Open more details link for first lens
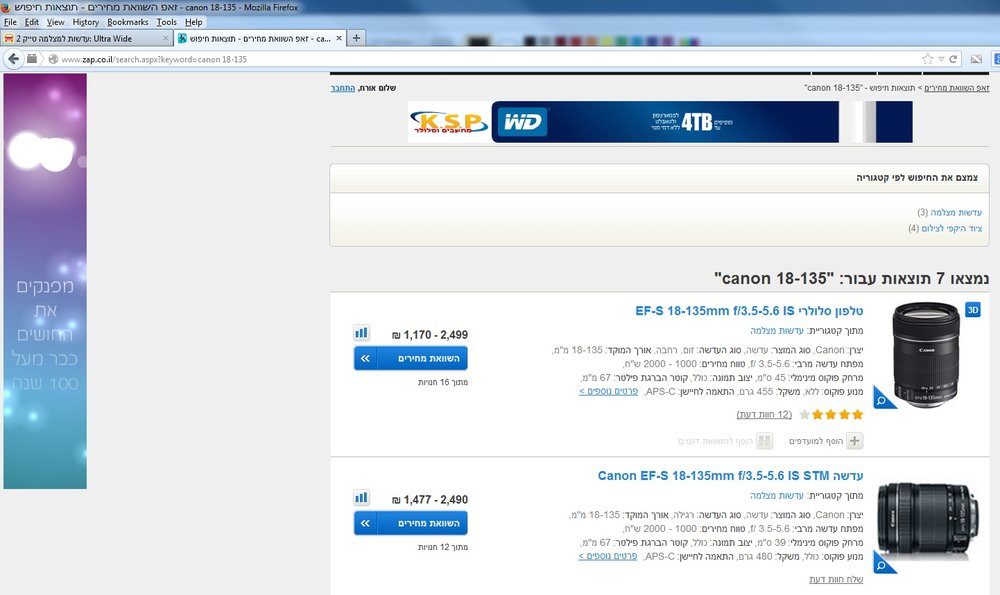The width and height of the screenshot is (1000, 595). (x=608, y=391)
